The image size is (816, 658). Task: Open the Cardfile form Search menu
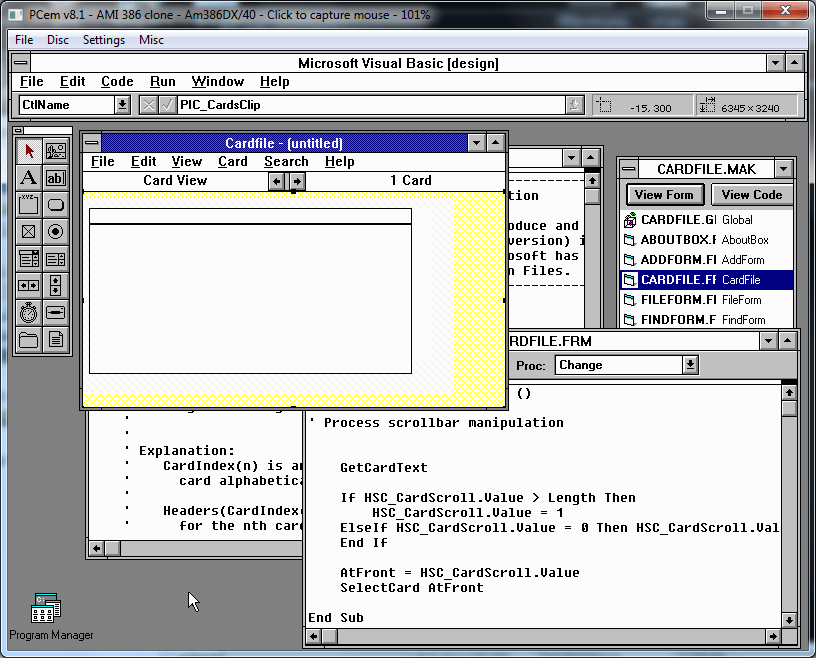[x=286, y=162]
